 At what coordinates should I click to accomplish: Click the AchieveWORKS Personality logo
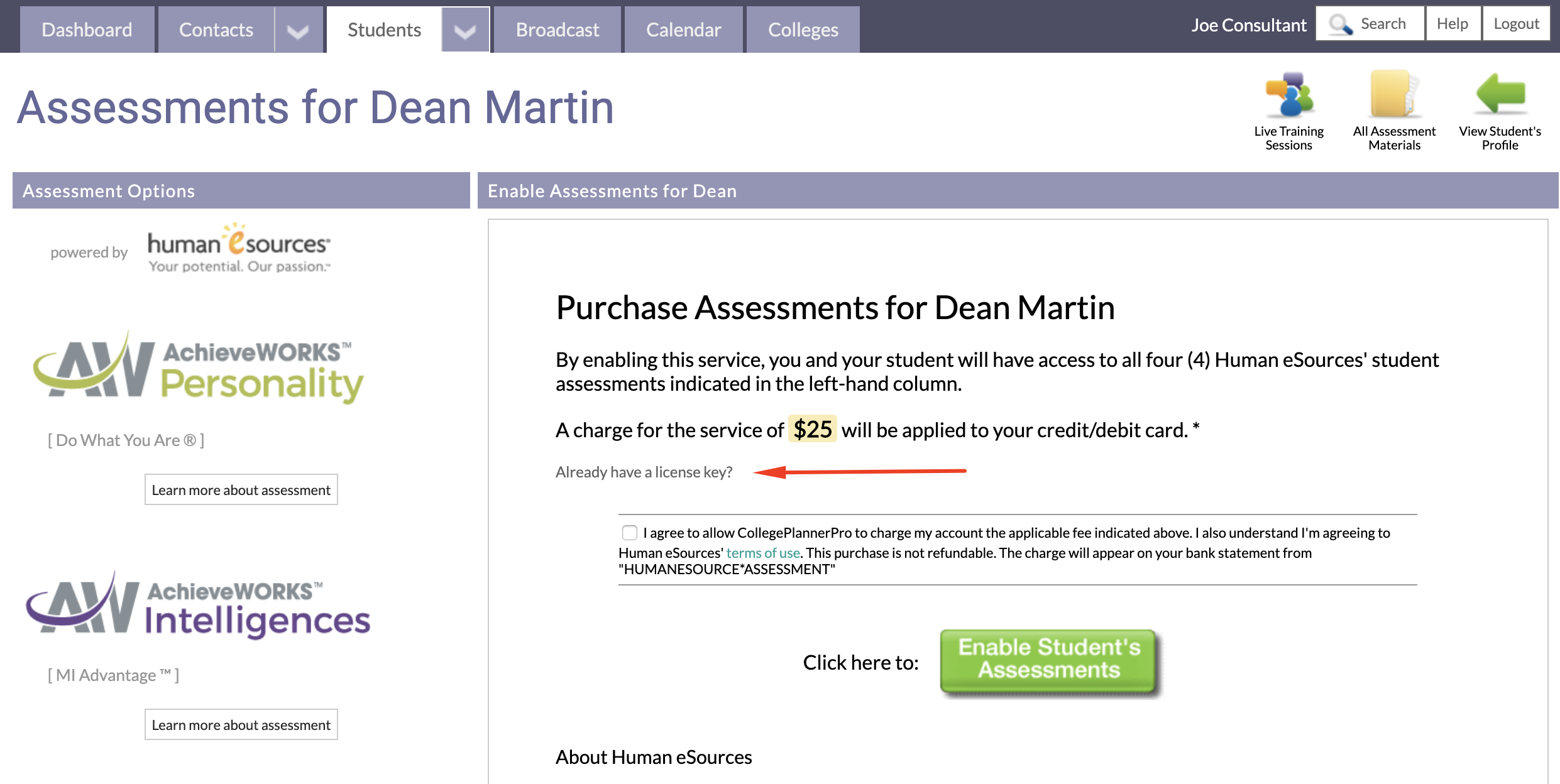tap(199, 368)
